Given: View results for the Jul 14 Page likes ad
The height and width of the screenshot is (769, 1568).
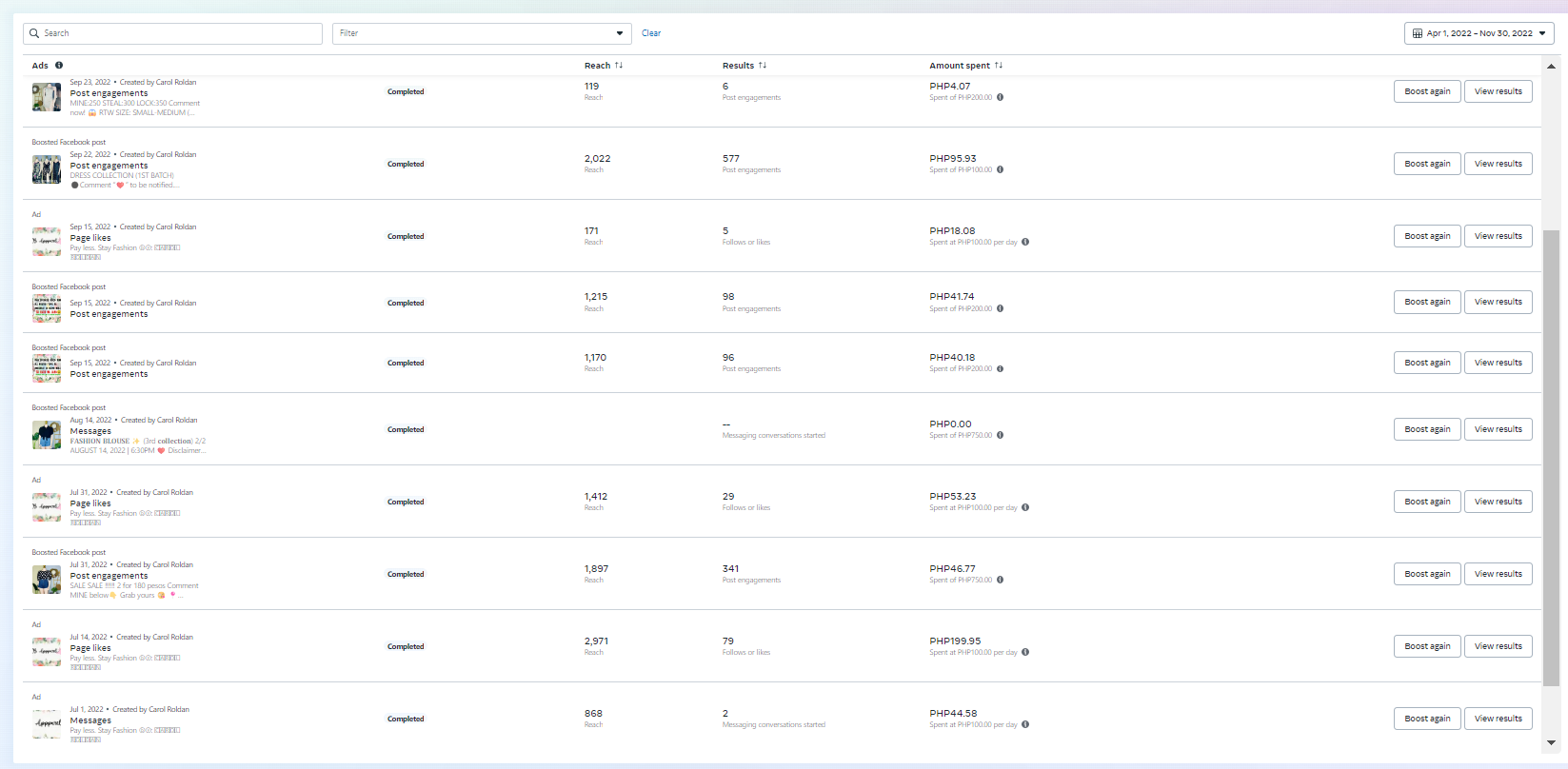Looking at the screenshot, I should 1499,646.
